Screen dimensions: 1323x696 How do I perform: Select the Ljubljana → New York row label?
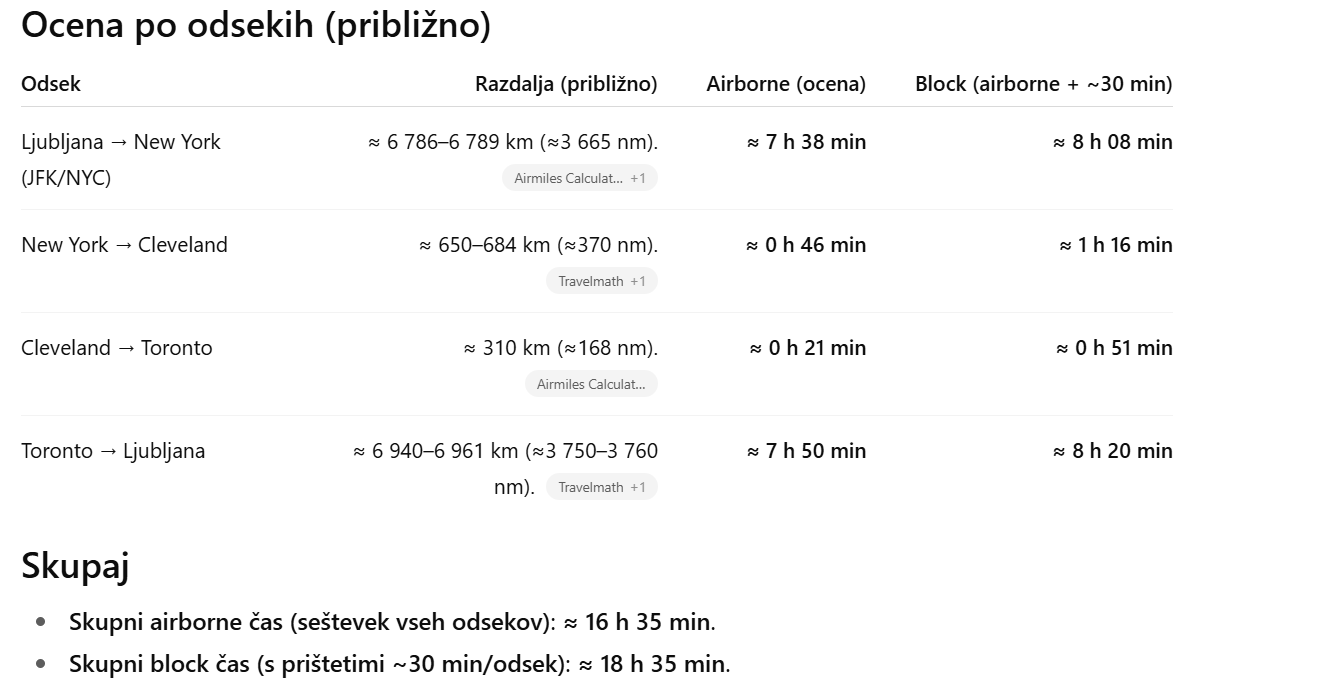(x=121, y=159)
